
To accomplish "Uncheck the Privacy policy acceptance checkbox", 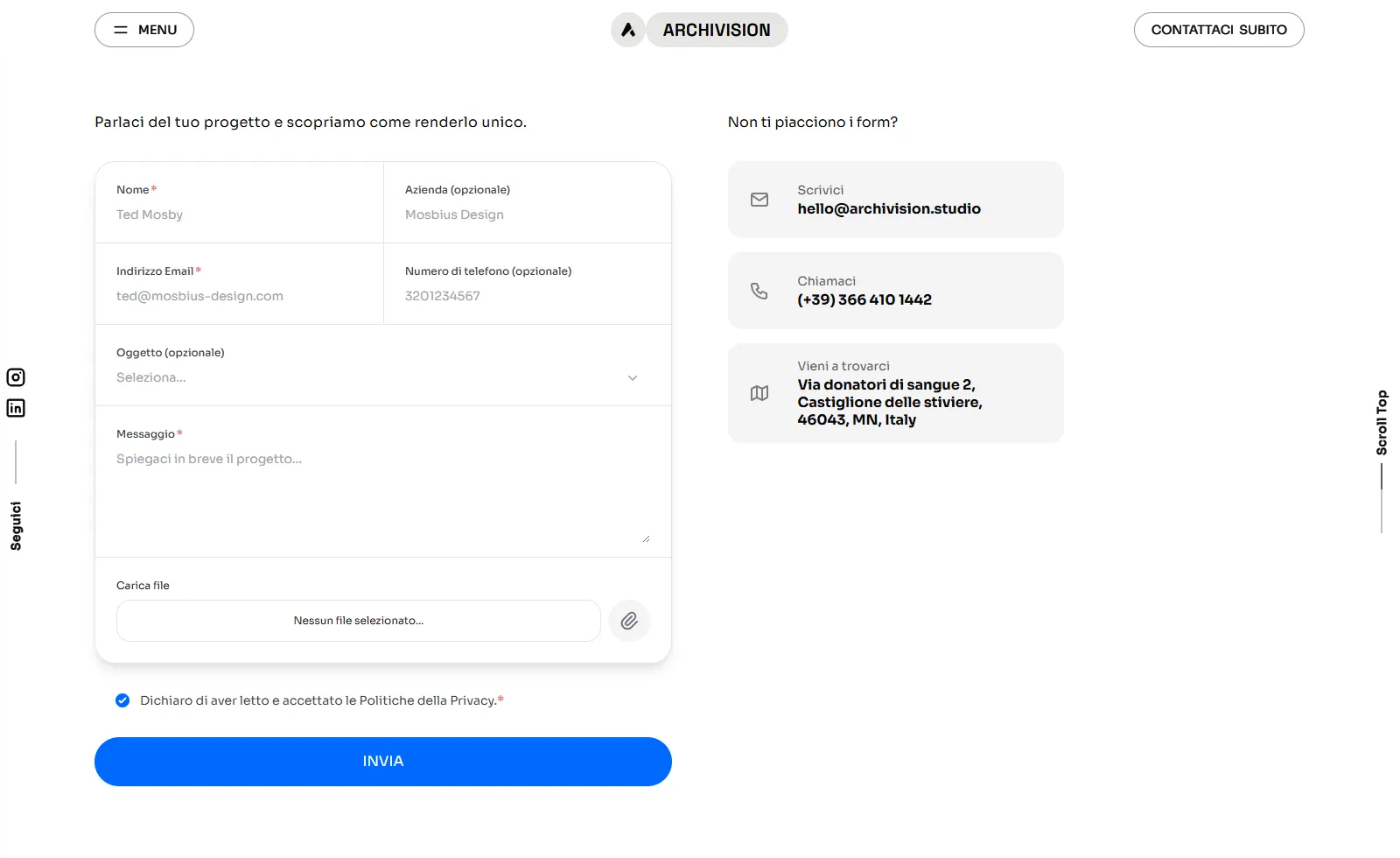I will (122, 700).
